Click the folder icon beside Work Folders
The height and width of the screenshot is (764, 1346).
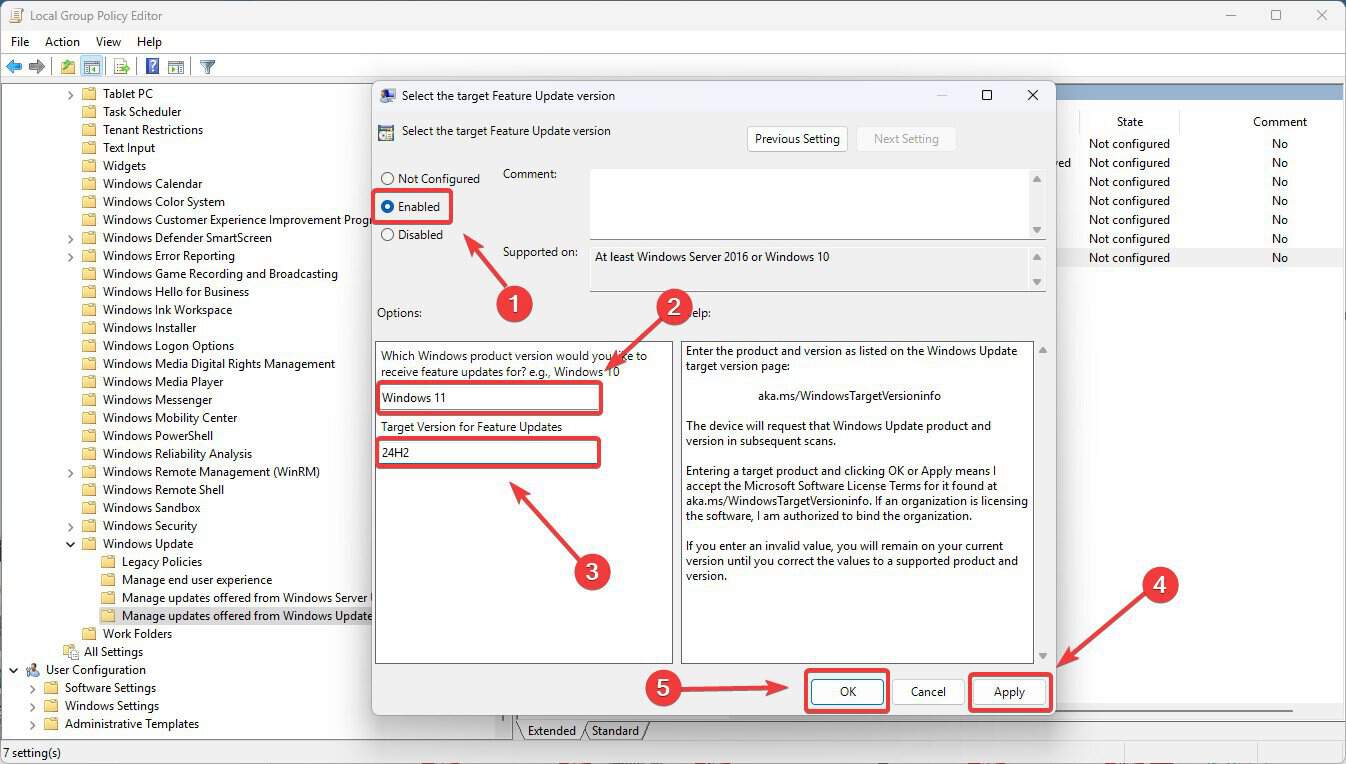click(x=89, y=634)
